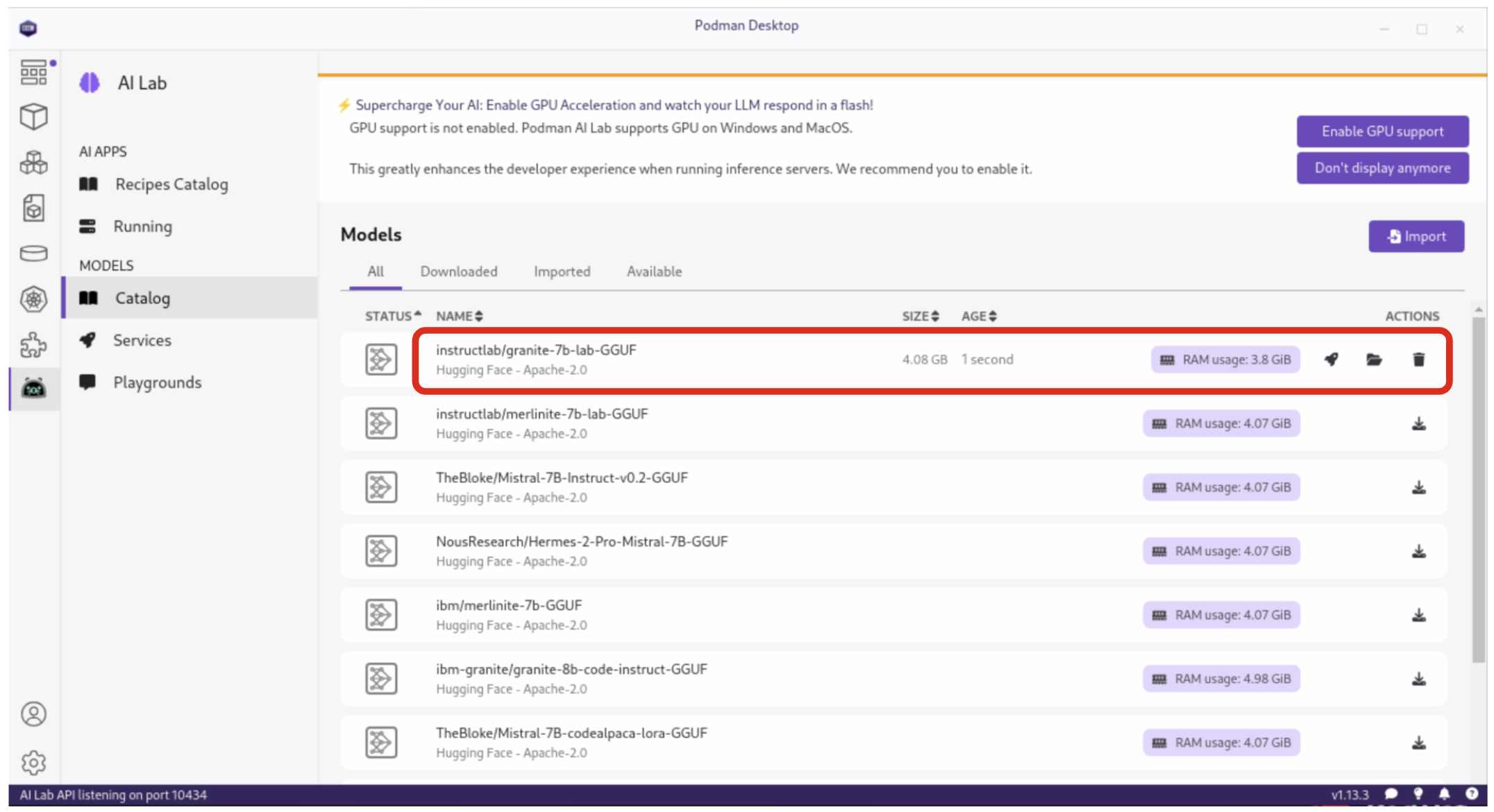Switch to the Available models tab
The image size is (1494, 812).
(654, 272)
